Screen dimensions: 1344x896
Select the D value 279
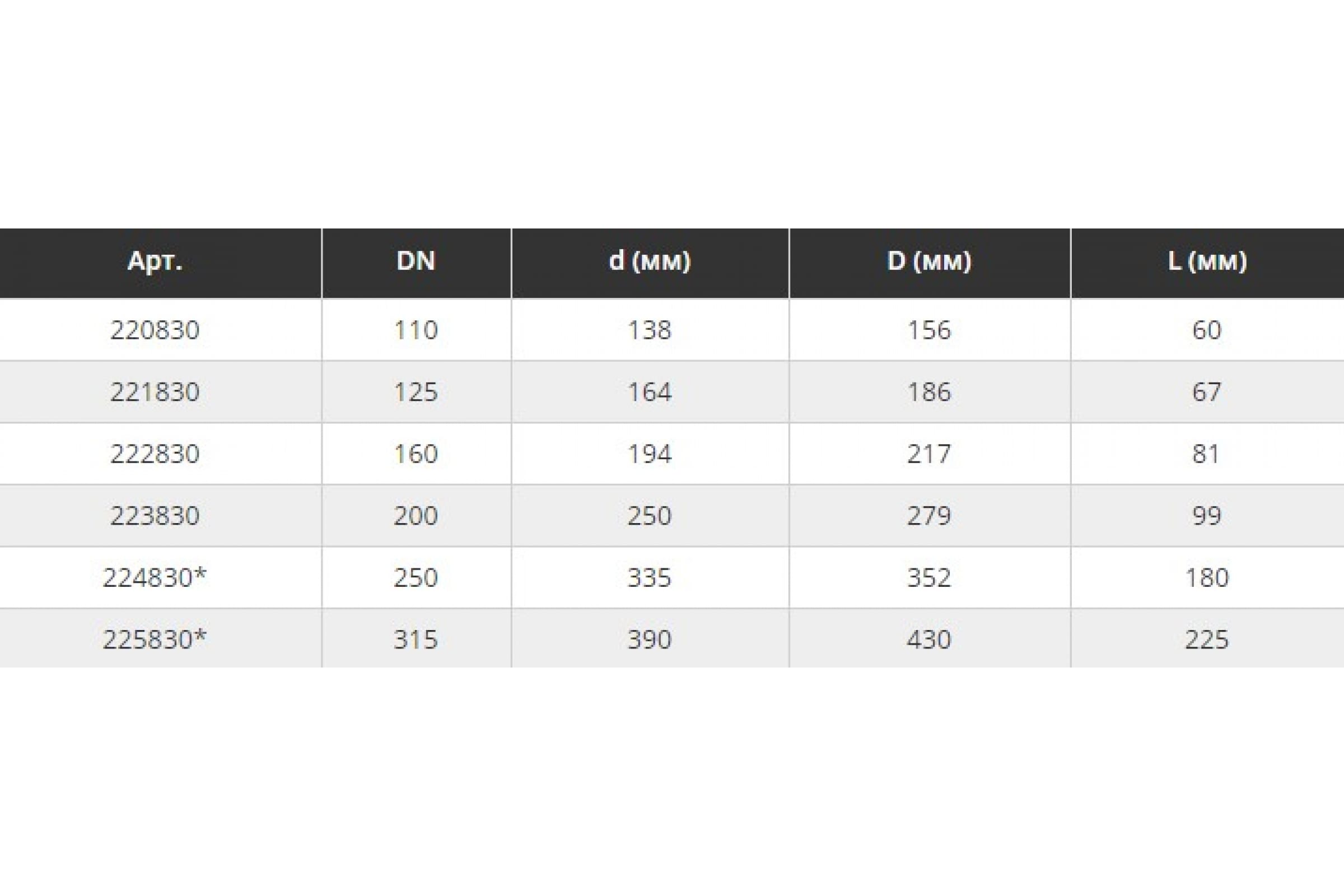[929, 515]
